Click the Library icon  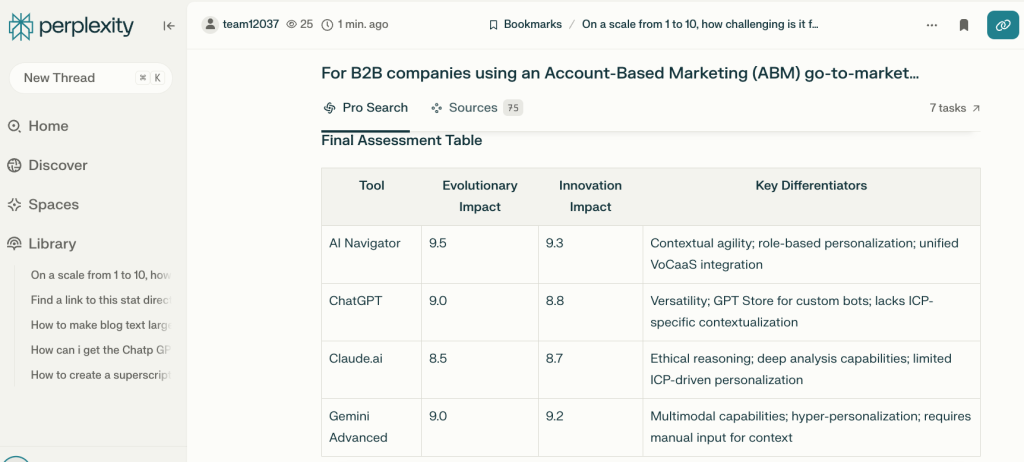pos(14,244)
